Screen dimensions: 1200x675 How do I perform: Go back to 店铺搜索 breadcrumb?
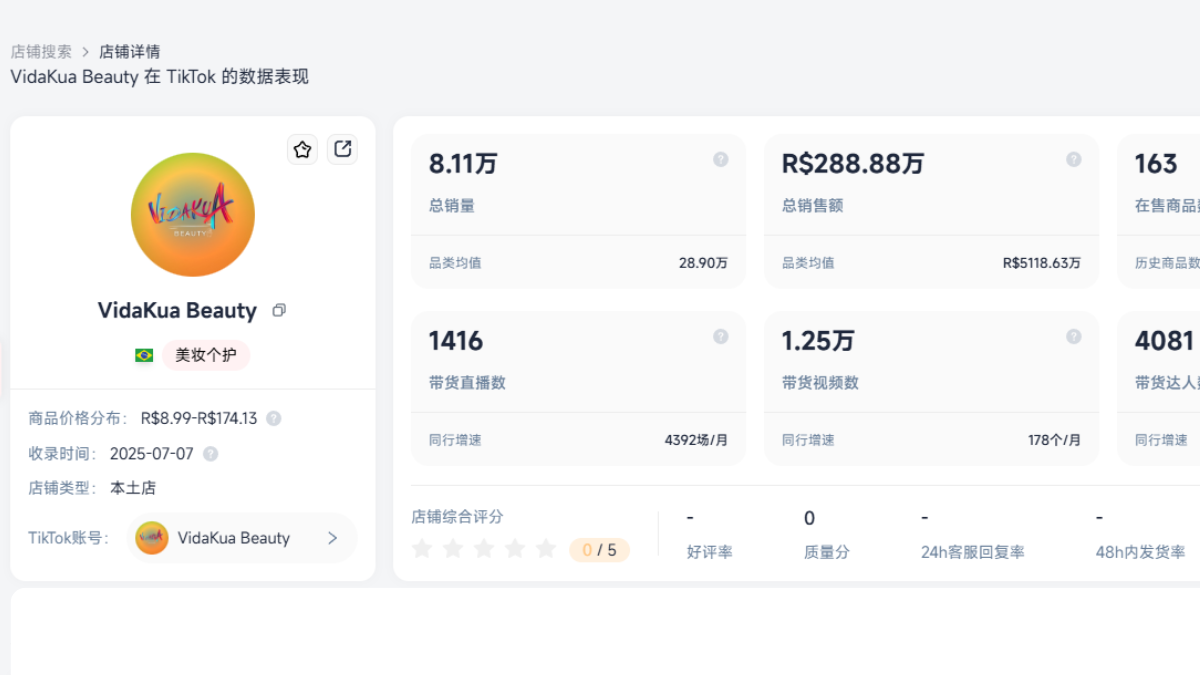point(41,51)
